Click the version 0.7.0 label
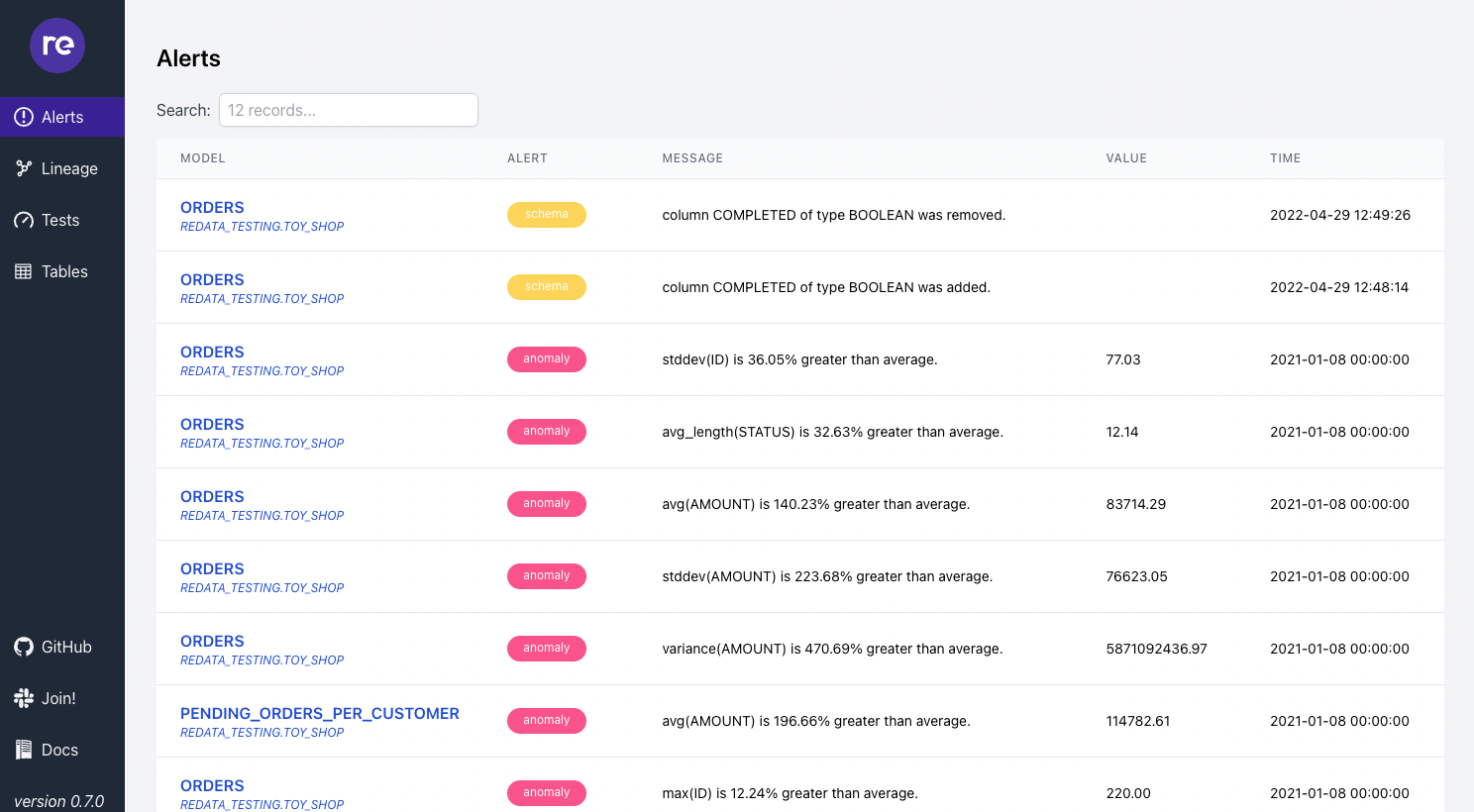The image size is (1474, 812). (59, 801)
